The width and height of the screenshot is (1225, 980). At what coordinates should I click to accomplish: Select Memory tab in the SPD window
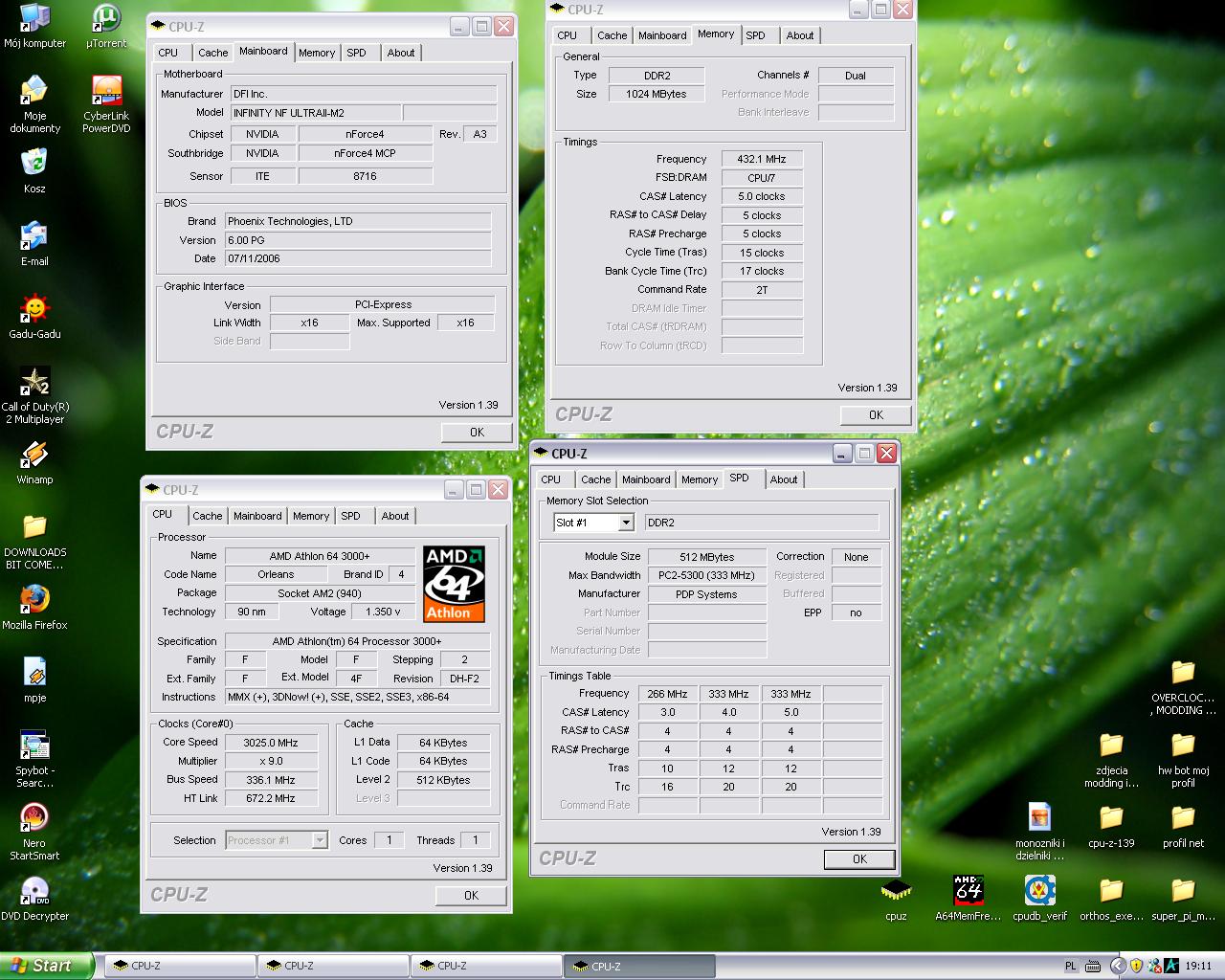(700, 479)
